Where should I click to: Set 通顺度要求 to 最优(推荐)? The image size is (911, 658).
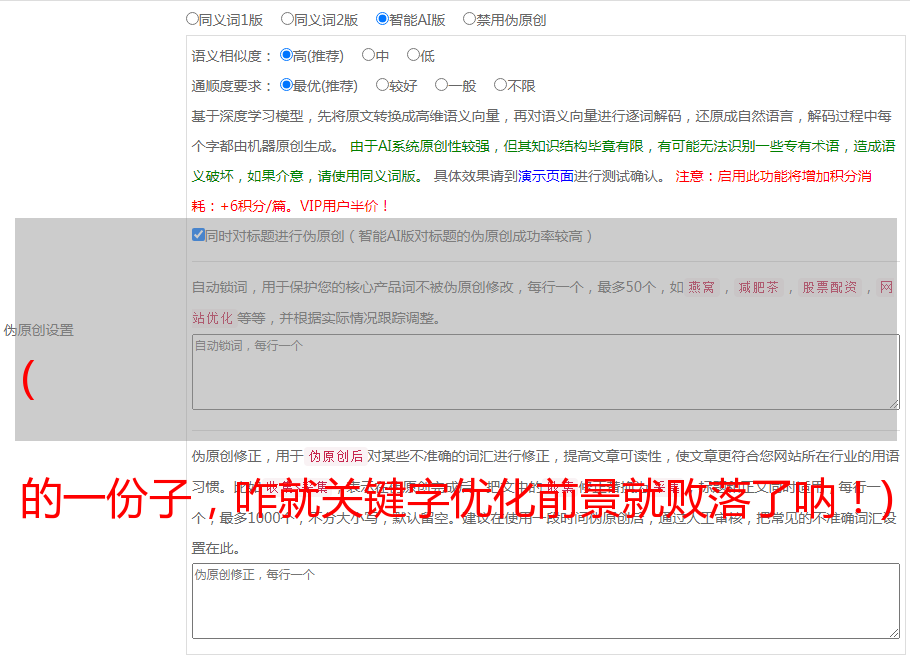tap(286, 85)
